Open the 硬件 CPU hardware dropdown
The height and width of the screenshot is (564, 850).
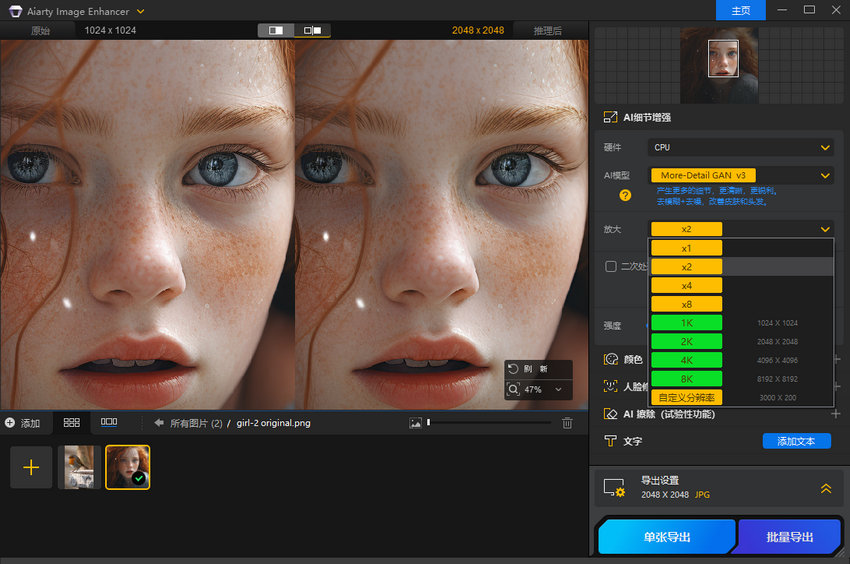(x=740, y=148)
